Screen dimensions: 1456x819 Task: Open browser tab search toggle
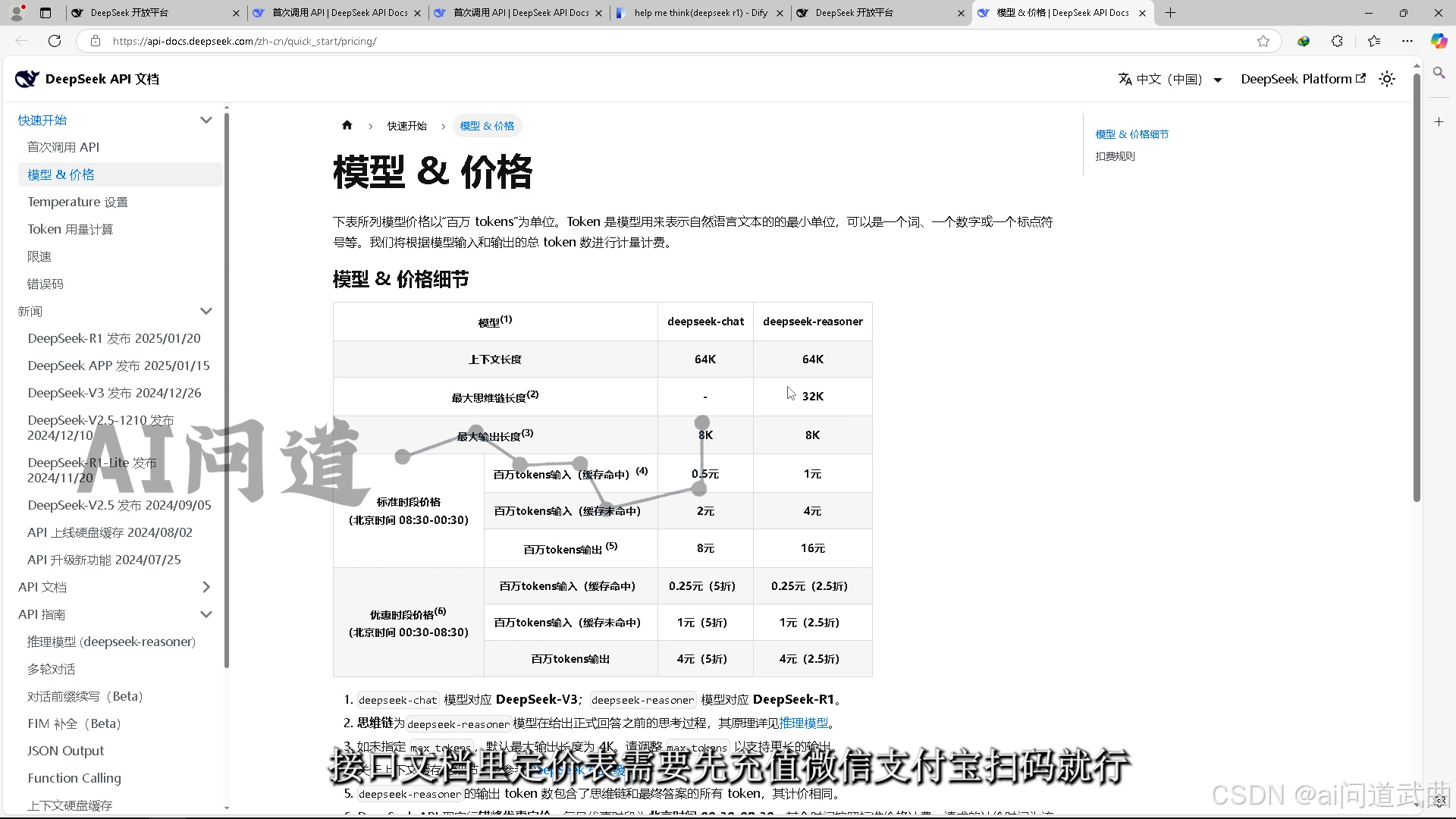[x=45, y=13]
